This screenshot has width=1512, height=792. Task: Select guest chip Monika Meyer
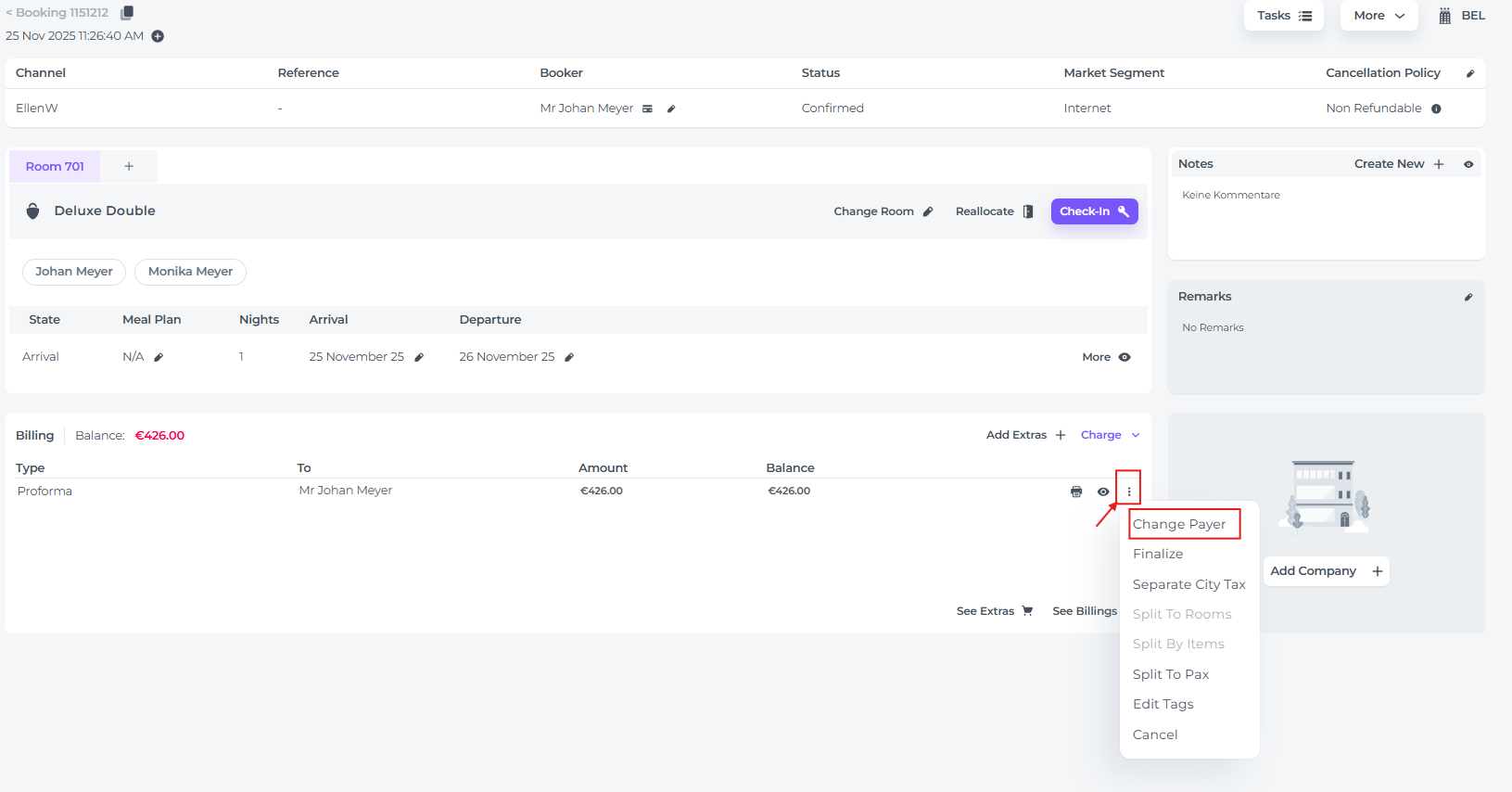pyautogui.click(x=190, y=272)
